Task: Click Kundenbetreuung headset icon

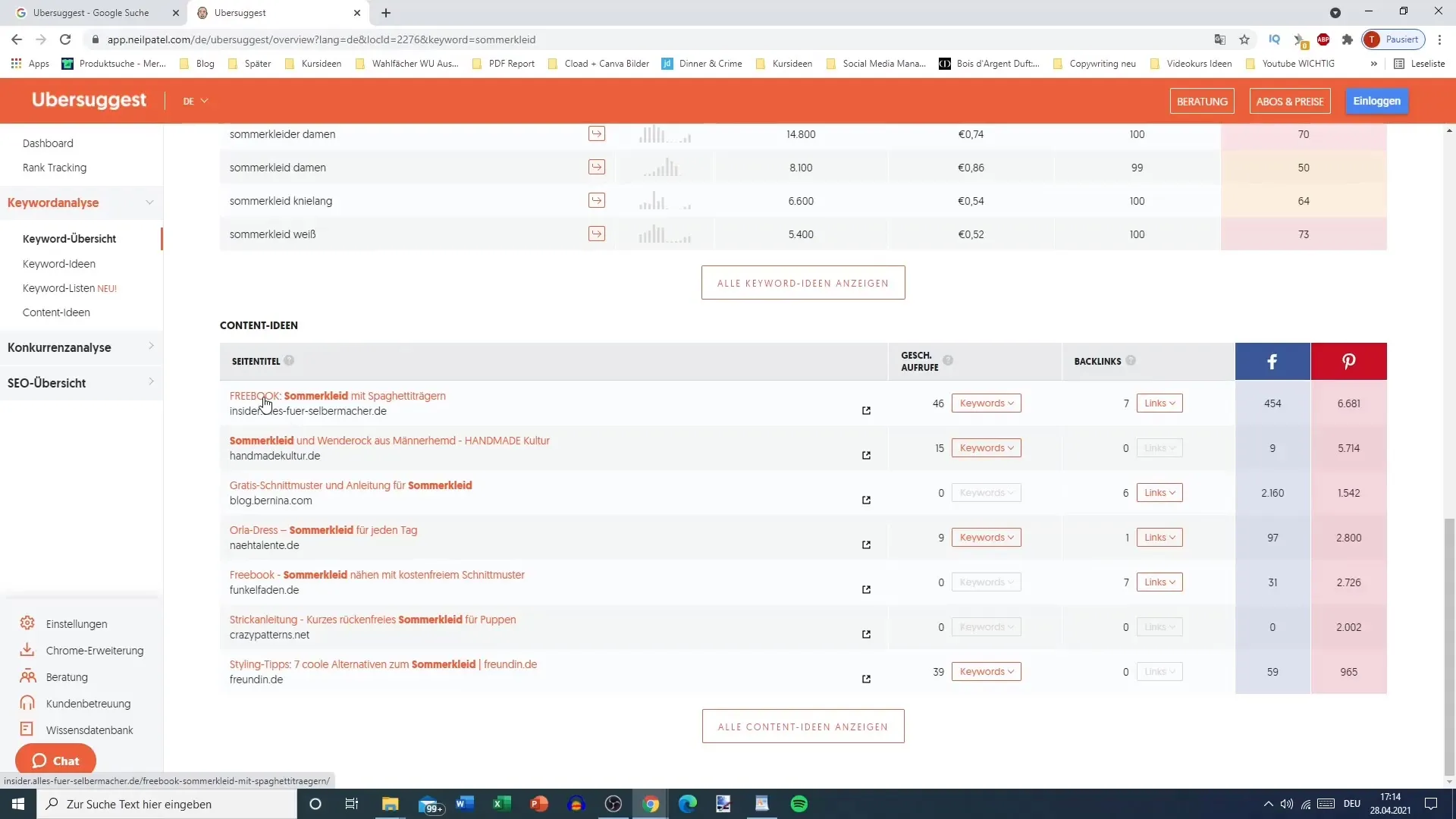Action: pos(27,703)
